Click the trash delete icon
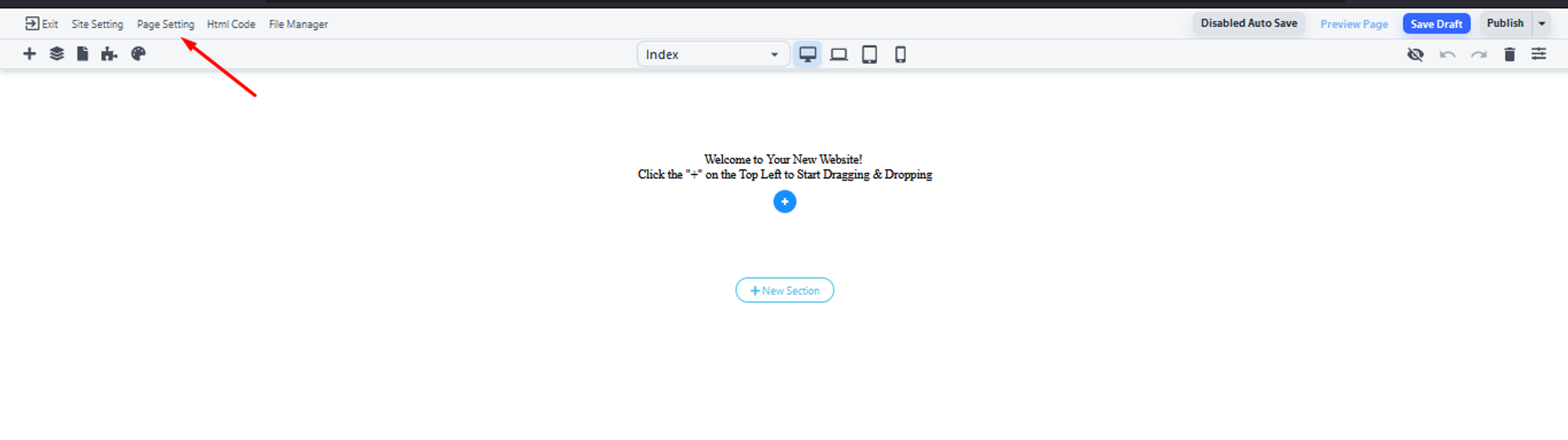1568x440 pixels. (x=1509, y=54)
